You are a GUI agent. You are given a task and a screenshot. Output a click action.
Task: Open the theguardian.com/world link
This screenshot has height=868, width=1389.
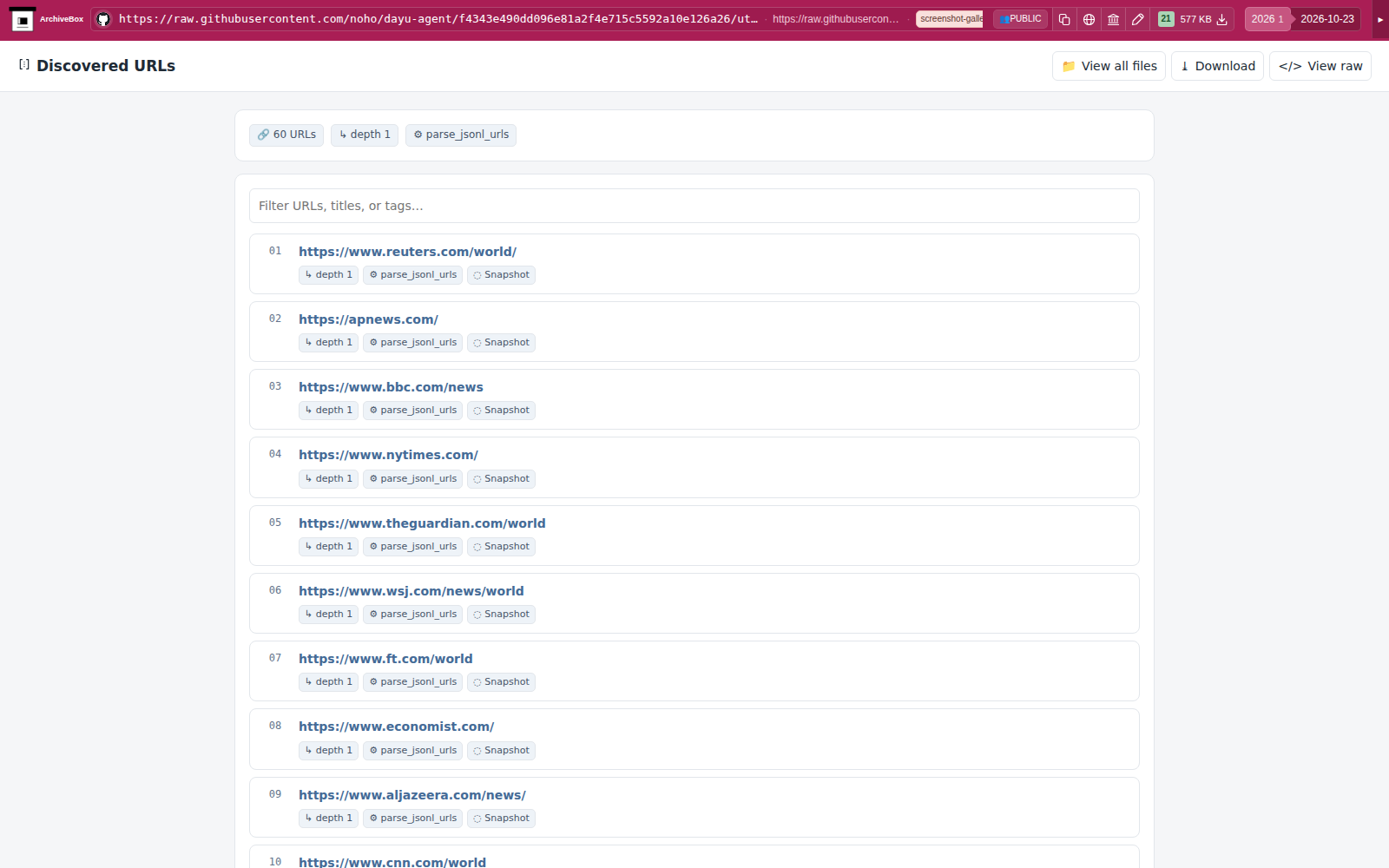[422, 523]
